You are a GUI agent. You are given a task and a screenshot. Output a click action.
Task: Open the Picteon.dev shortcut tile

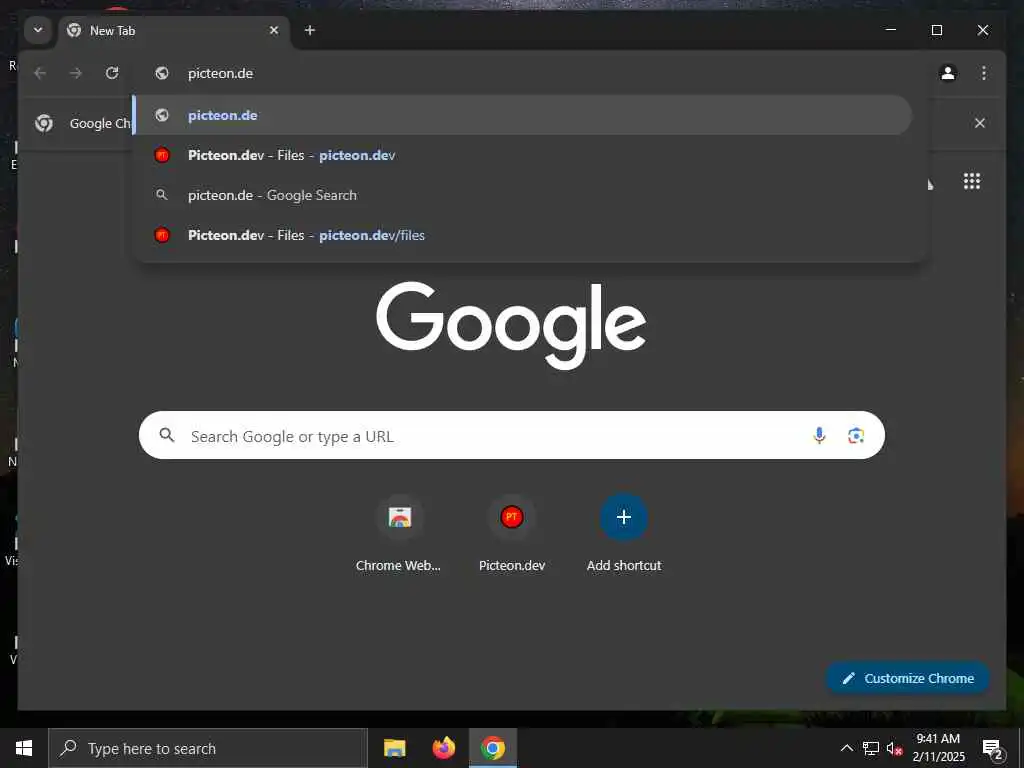click(511, 533)
